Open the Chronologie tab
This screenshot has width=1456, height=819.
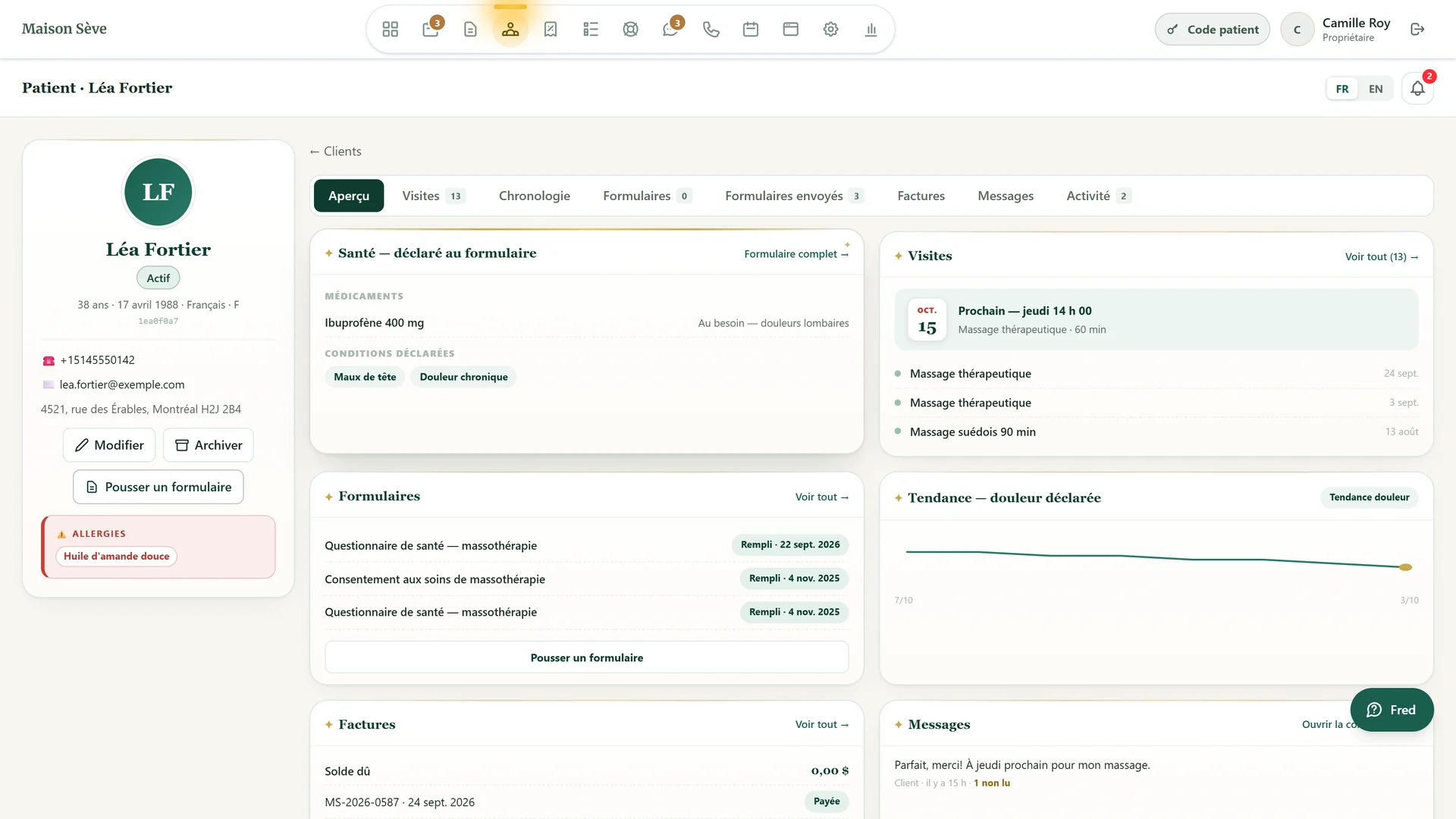tap(535, 196)
